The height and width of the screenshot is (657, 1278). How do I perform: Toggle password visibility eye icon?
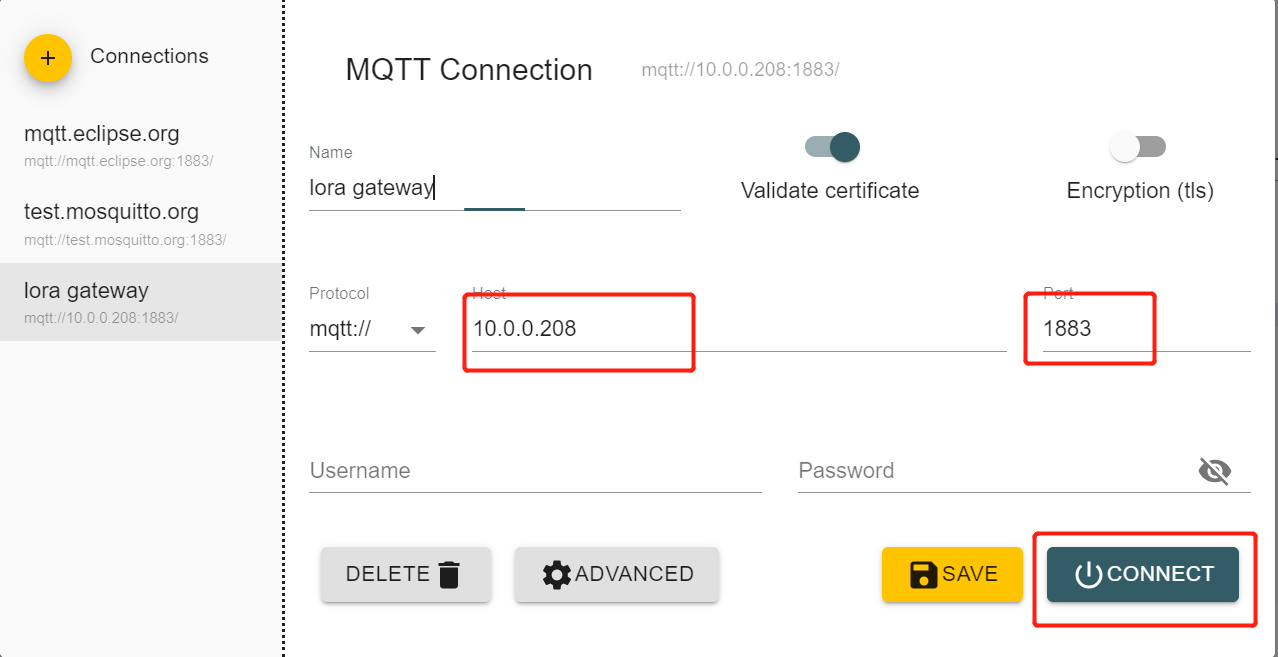pos(1214,471)
